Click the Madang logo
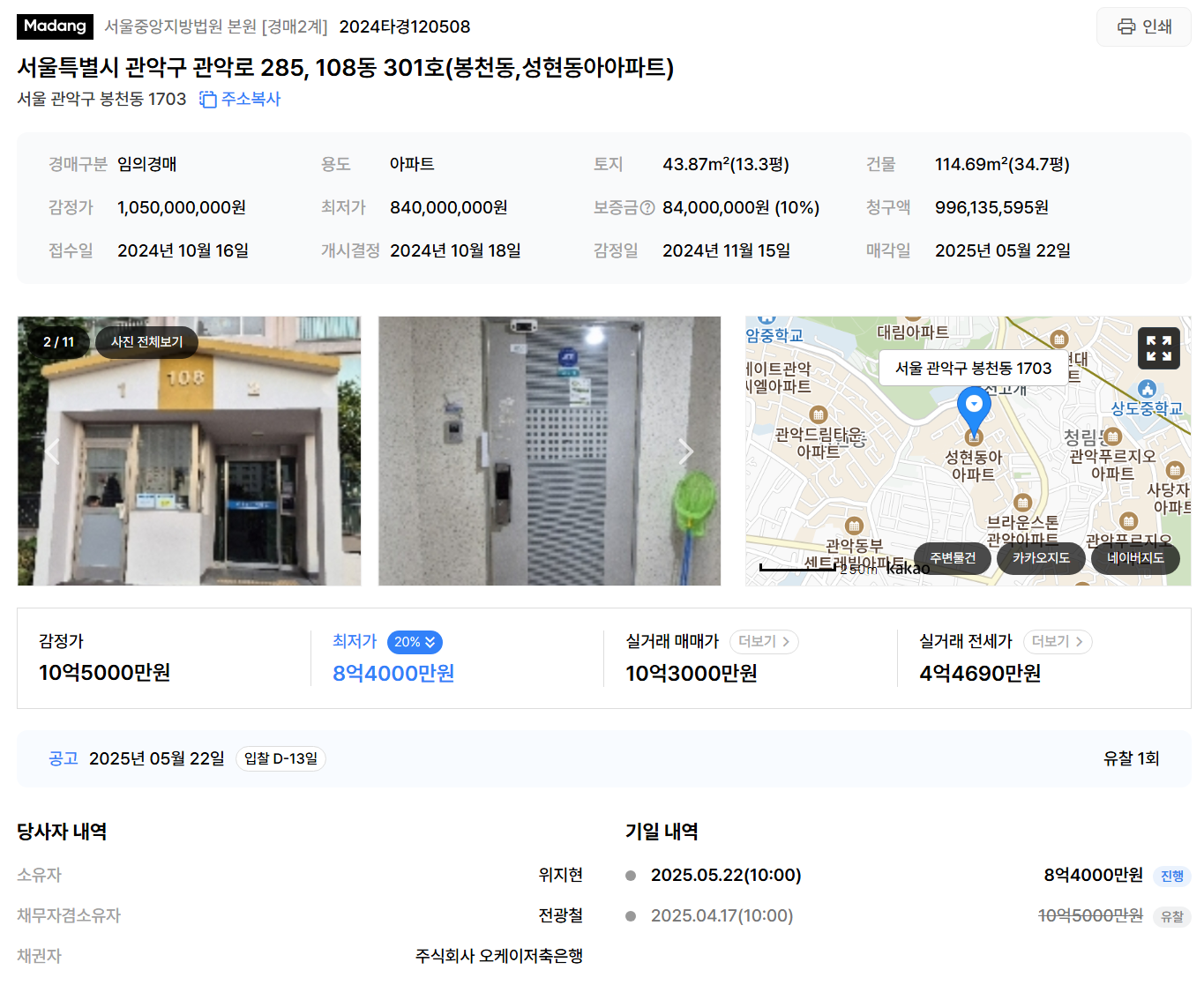This screenshot has height=985, width=1204. point(55,26)
